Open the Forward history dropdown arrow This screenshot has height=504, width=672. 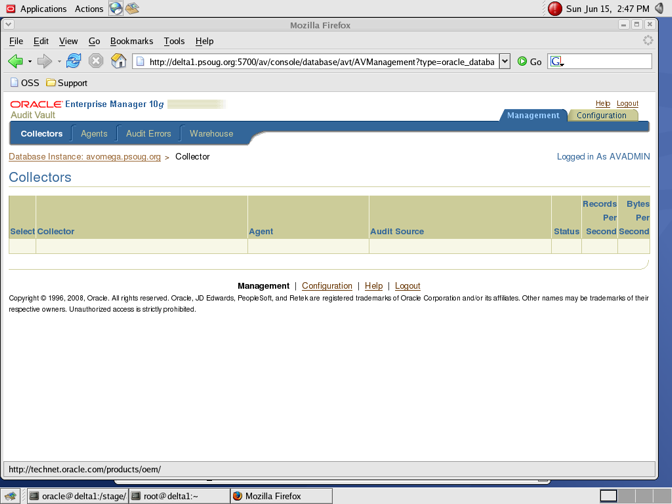point(59,61)
